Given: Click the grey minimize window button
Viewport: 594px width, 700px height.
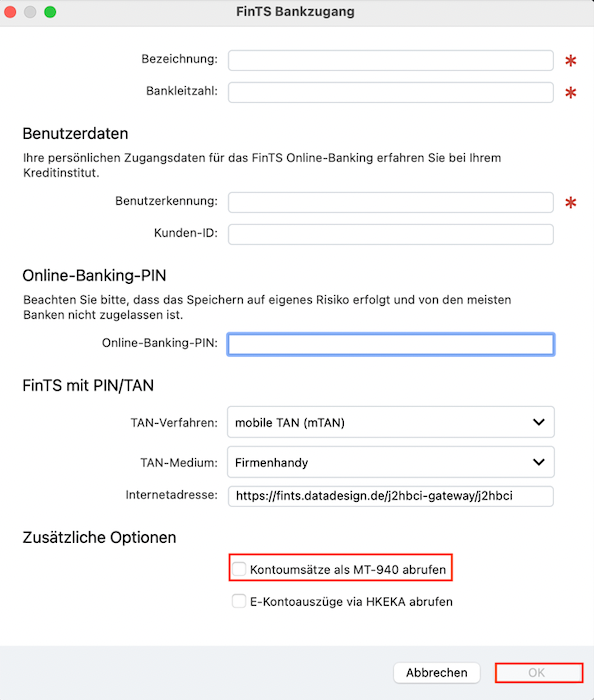Looking at the screenshot, I should point(30,12).
